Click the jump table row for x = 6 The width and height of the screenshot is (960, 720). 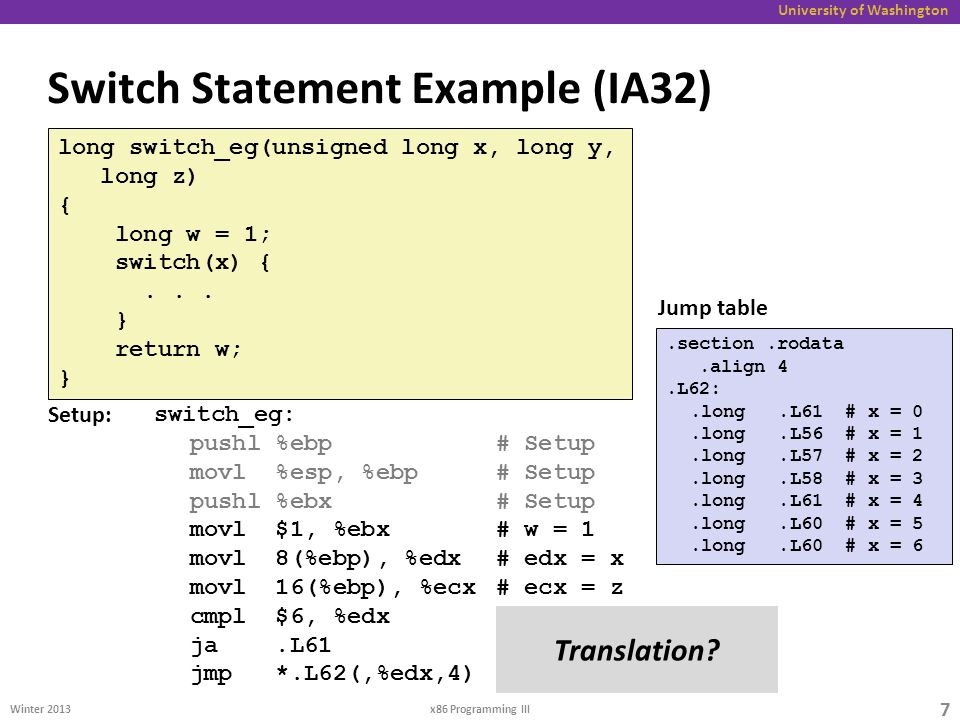(x=807, y=546)
